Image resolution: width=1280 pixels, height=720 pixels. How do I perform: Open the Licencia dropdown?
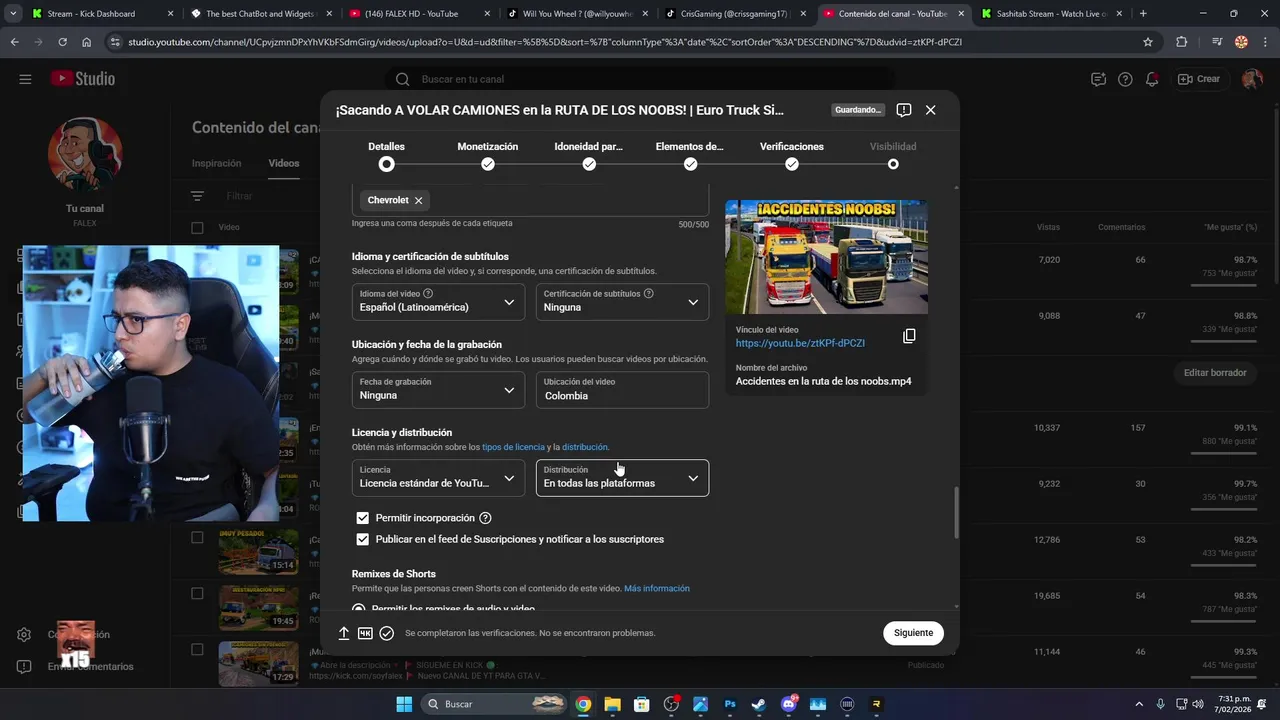(x=438, y=477)
